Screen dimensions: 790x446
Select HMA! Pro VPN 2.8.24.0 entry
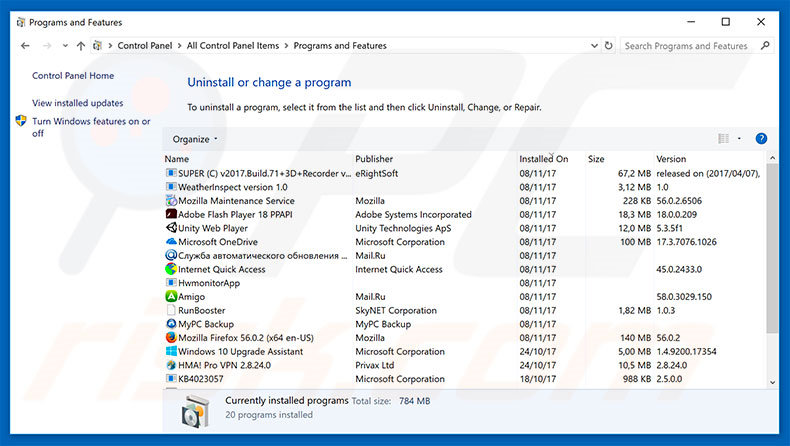224,365
